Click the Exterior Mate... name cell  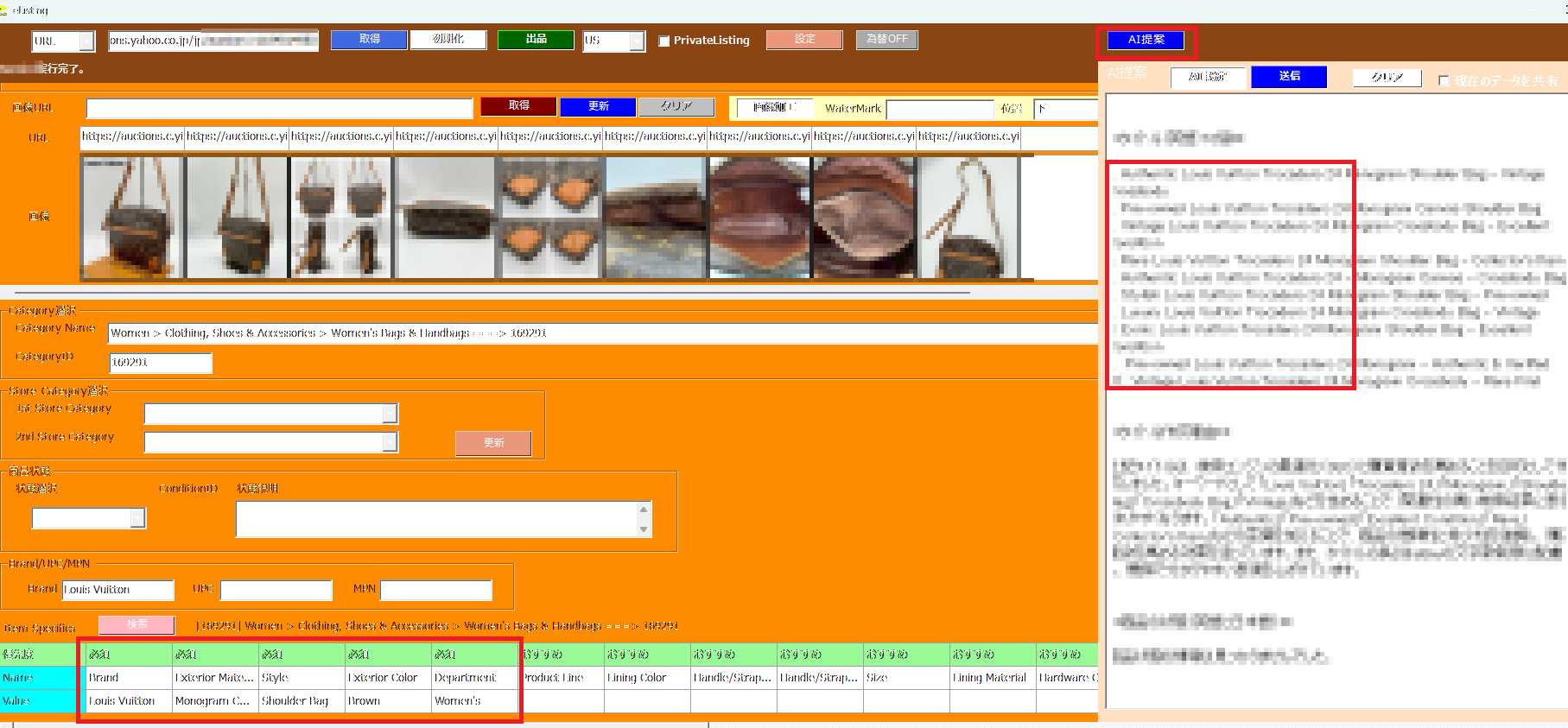point(215,678)
